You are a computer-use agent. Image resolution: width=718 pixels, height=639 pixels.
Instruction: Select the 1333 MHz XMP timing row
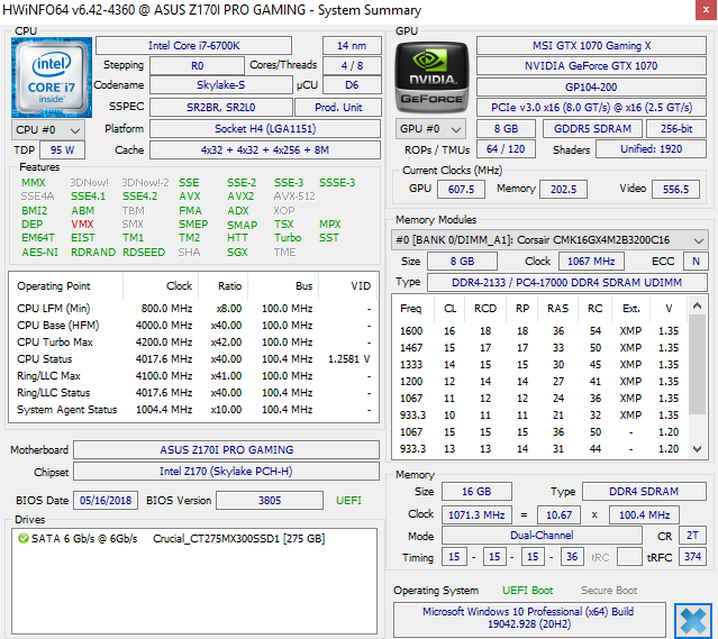pyautogui.click(x=540, y=365)
